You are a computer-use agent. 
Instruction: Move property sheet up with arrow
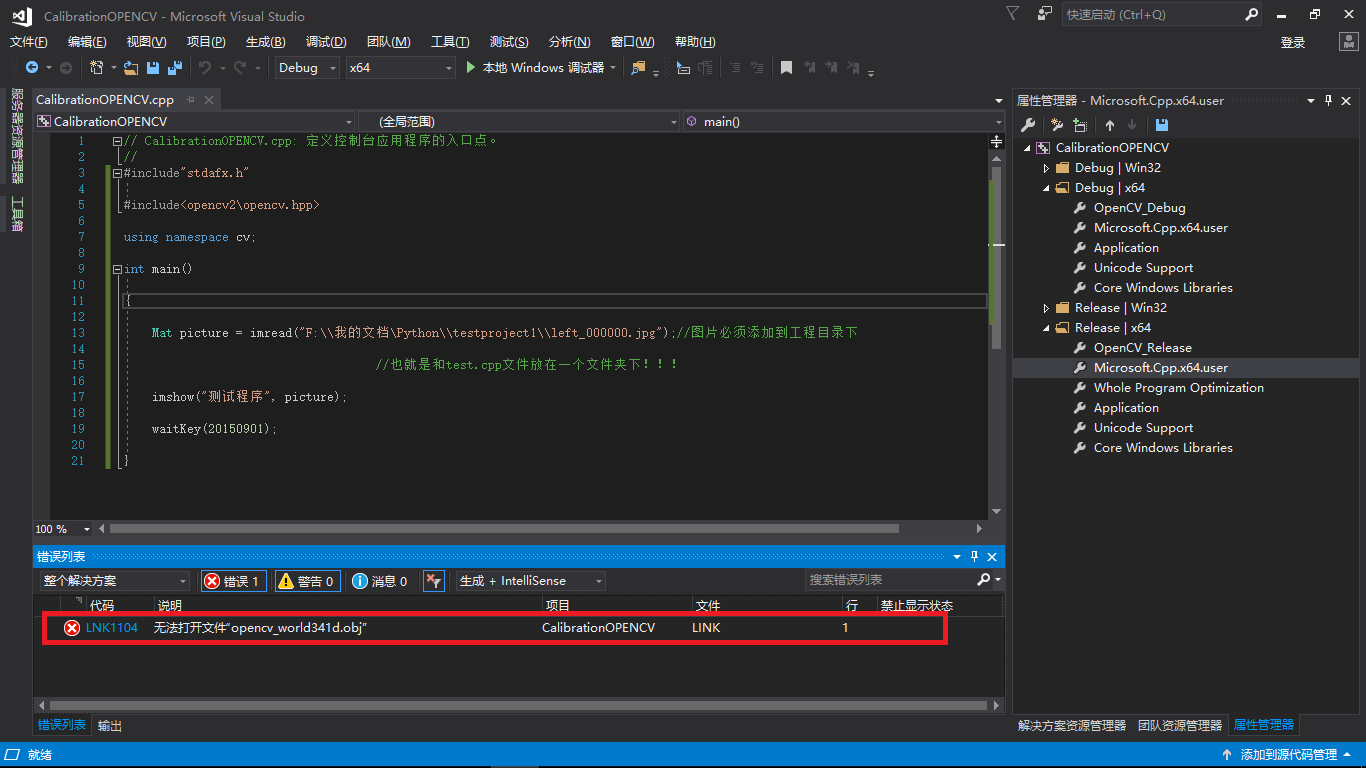point(1110,125)
